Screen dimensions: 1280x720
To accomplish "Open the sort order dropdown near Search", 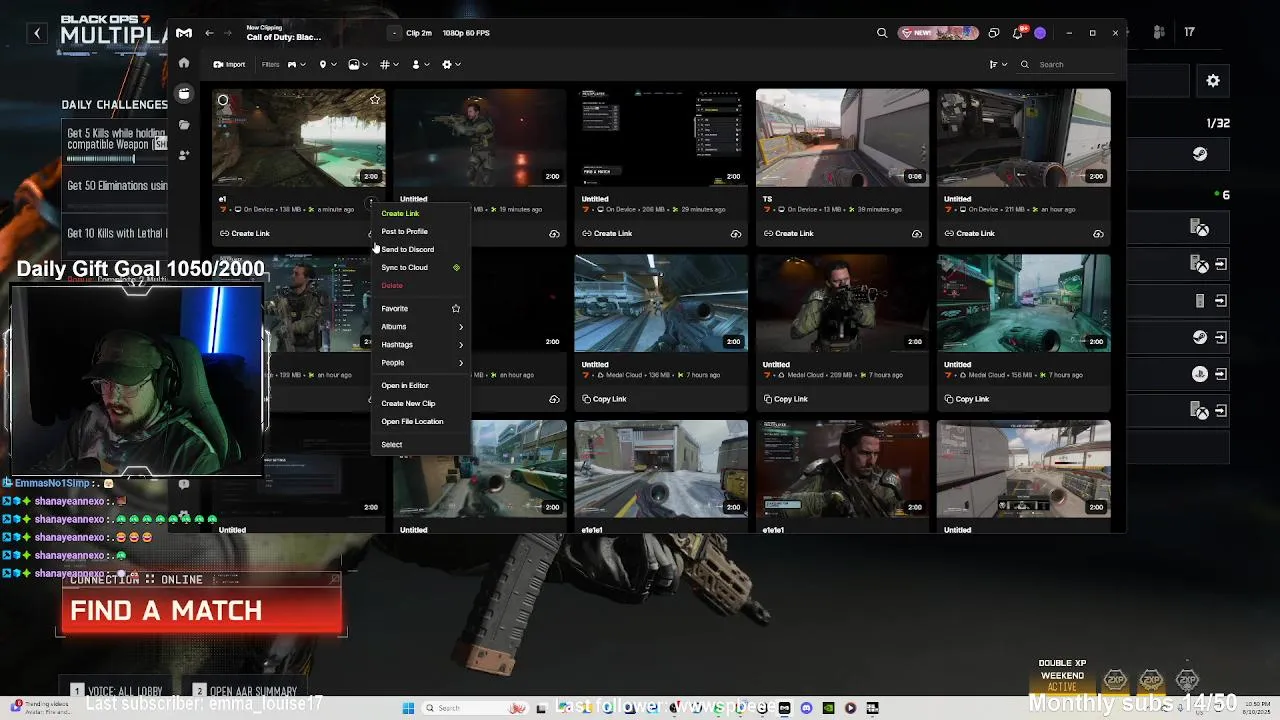I will point(998,64).
